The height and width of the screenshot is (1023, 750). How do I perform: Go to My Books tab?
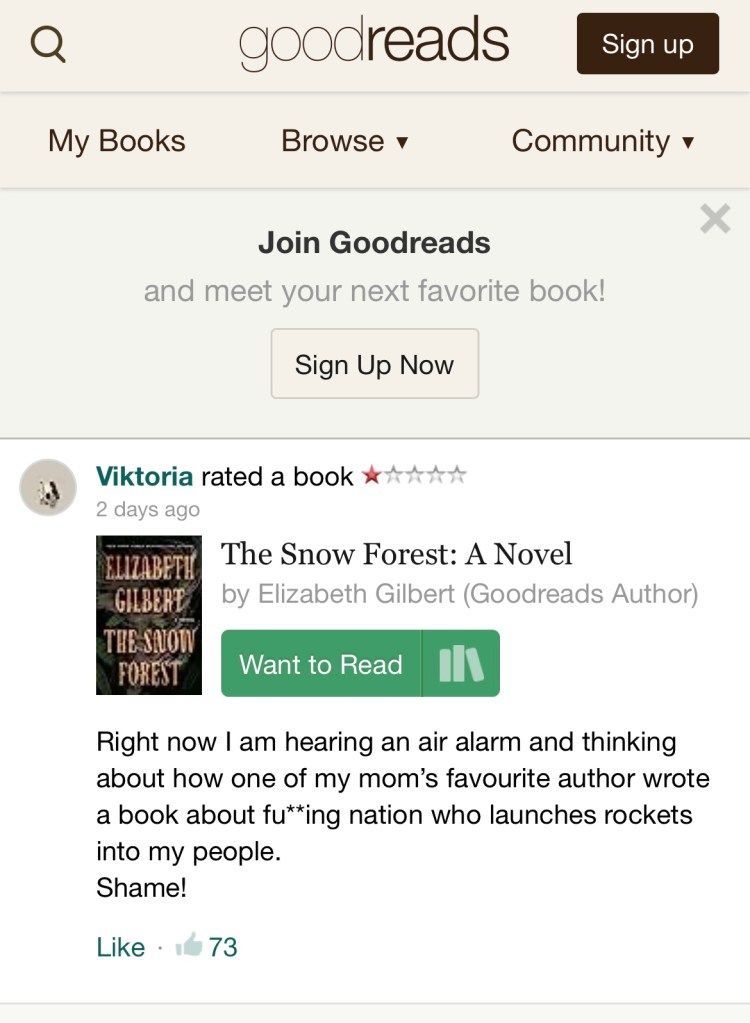tap(116, 141)
